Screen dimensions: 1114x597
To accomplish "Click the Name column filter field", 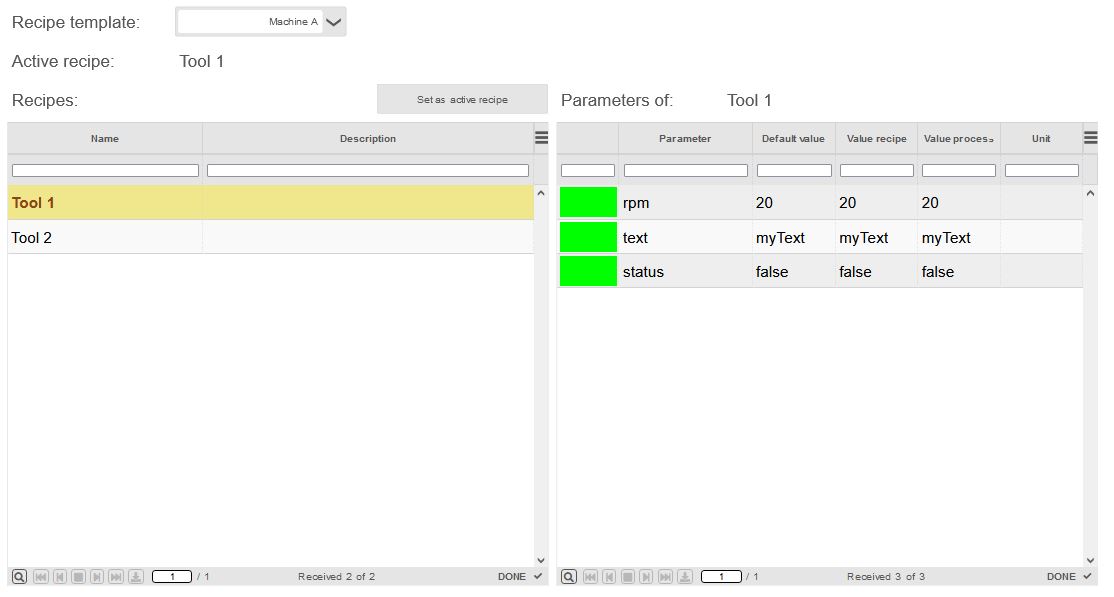I will (105, 171).
